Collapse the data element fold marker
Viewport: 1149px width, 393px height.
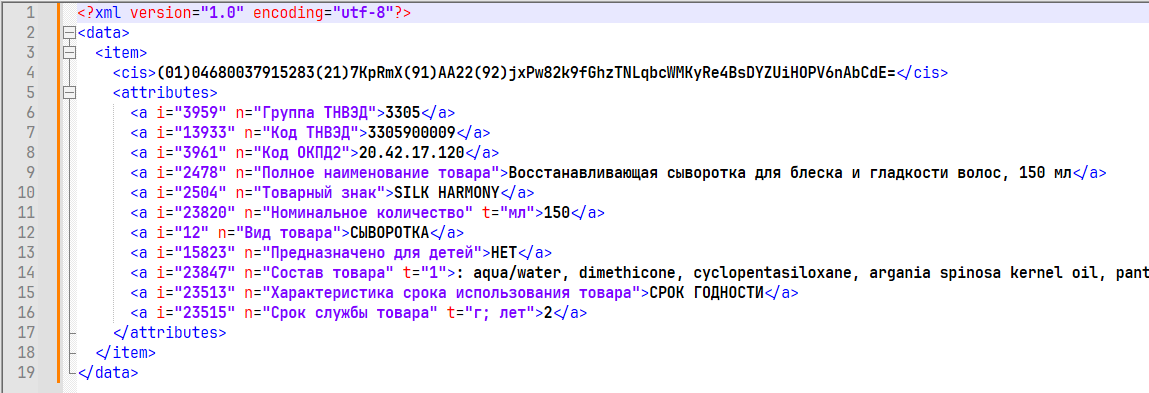point(70,33)
